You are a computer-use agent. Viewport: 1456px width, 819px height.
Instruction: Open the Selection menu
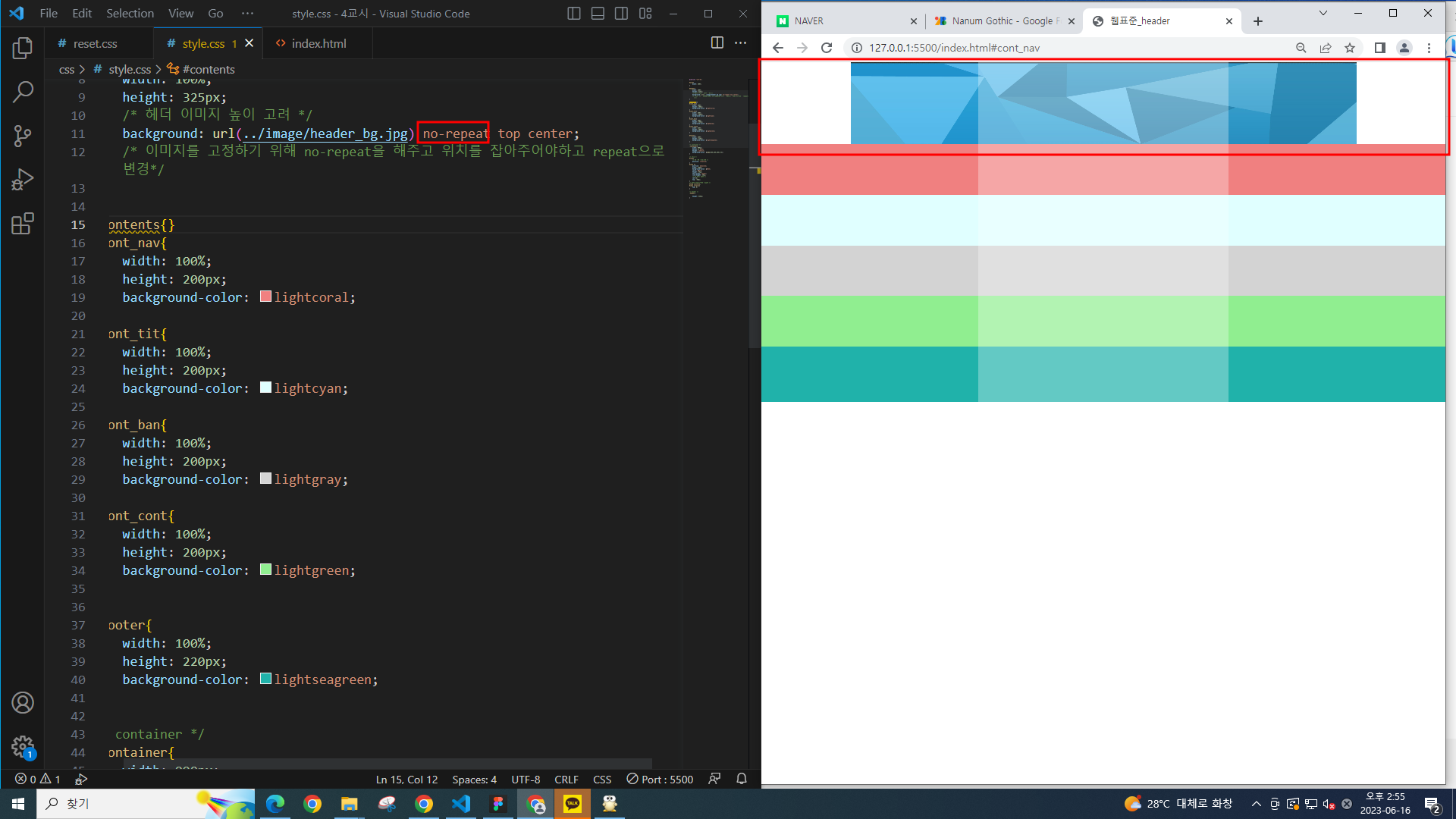coord(130,14)
